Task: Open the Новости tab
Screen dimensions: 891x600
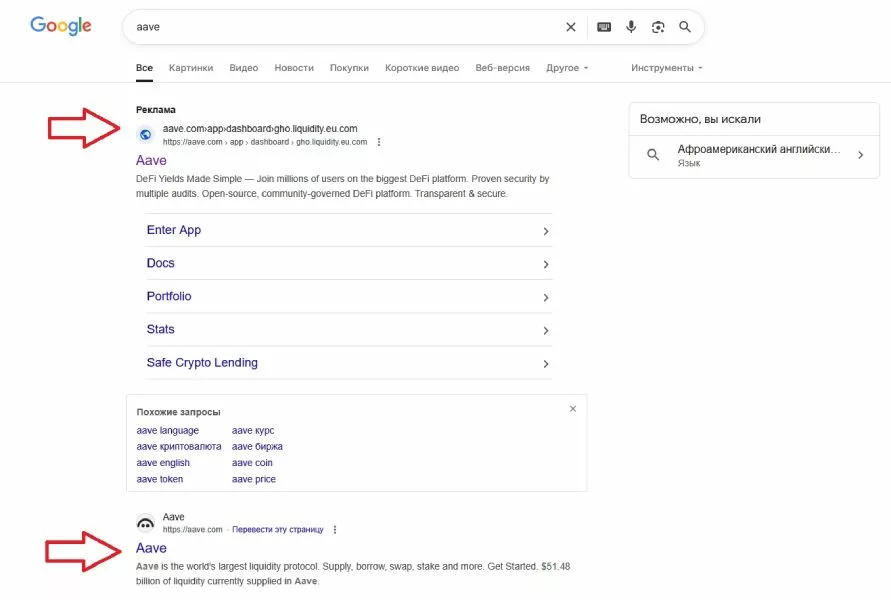Action: (294, 68)
